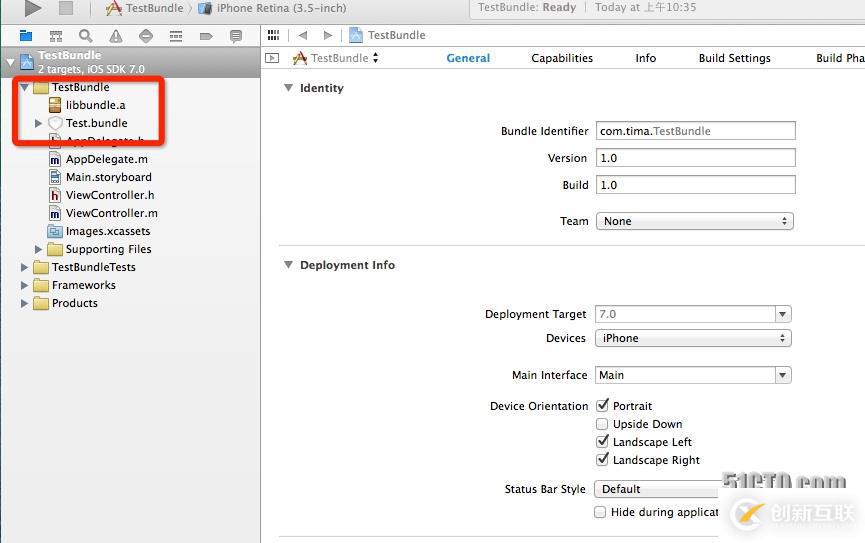Toggle the targets list sidebar icon
Image resolution: width=865 pixels, height=543 pixels.
[272, 58]
